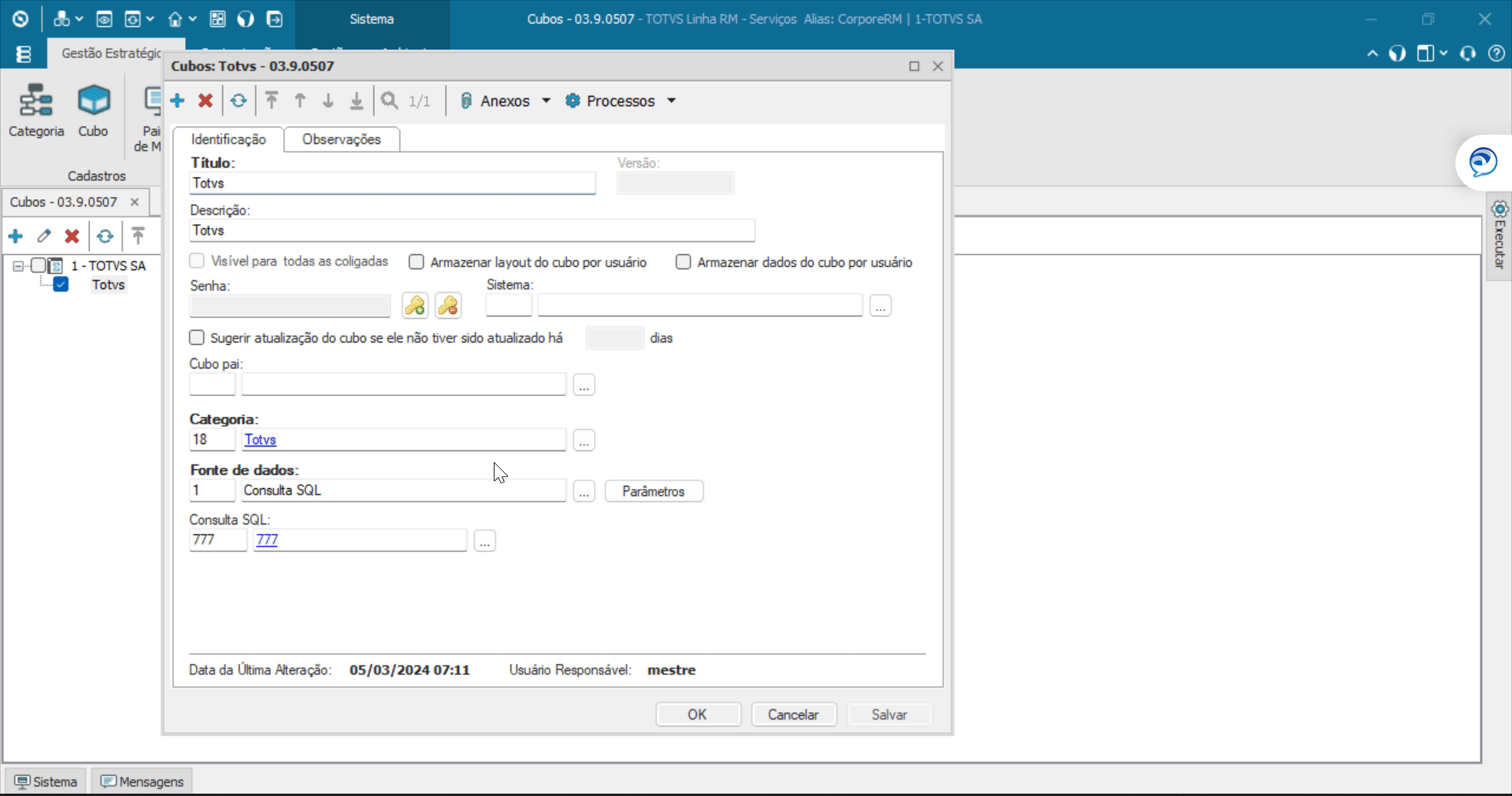Enable 'Visível para todas as coligadas'

[197, 261]
